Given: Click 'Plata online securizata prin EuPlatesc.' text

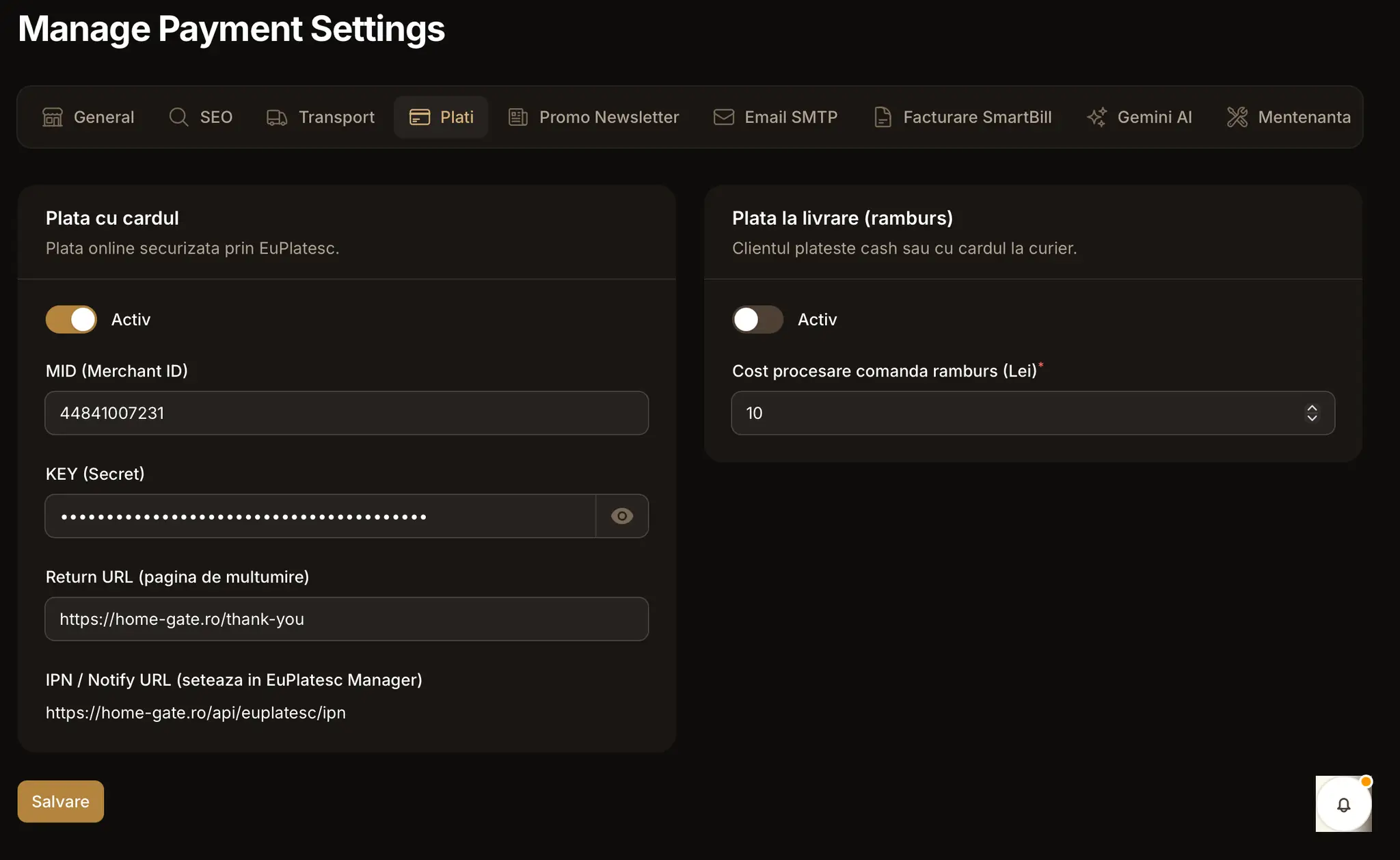Looking at the screenshot, I should (192, 248).
